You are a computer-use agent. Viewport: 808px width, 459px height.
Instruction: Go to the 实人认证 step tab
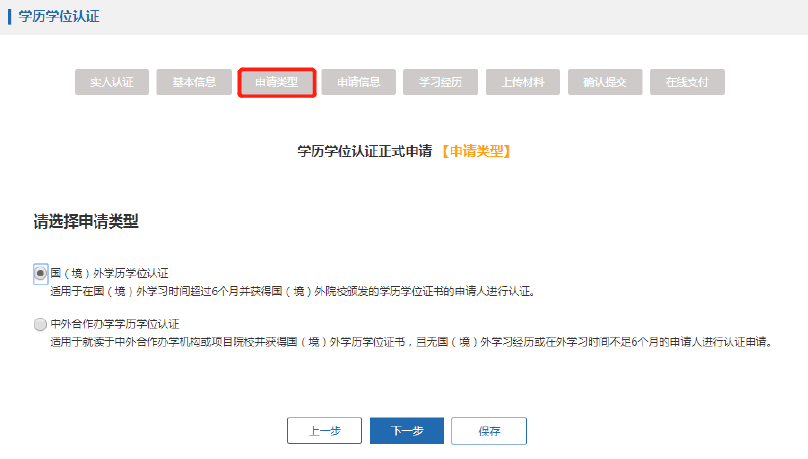click(x=112, y=82)
